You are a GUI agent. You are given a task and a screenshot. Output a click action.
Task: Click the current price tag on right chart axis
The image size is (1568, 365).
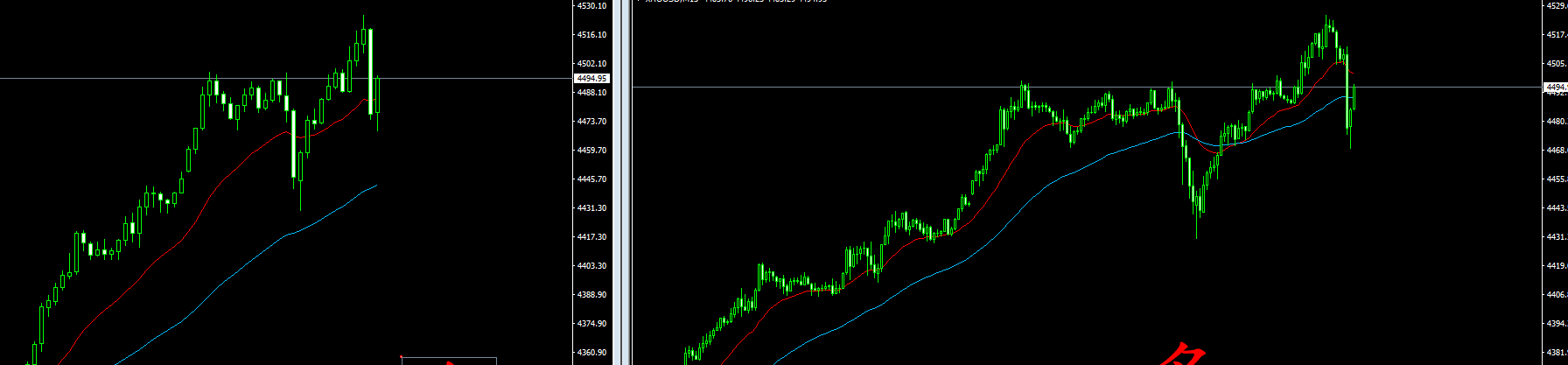(x=1556, y=87)
